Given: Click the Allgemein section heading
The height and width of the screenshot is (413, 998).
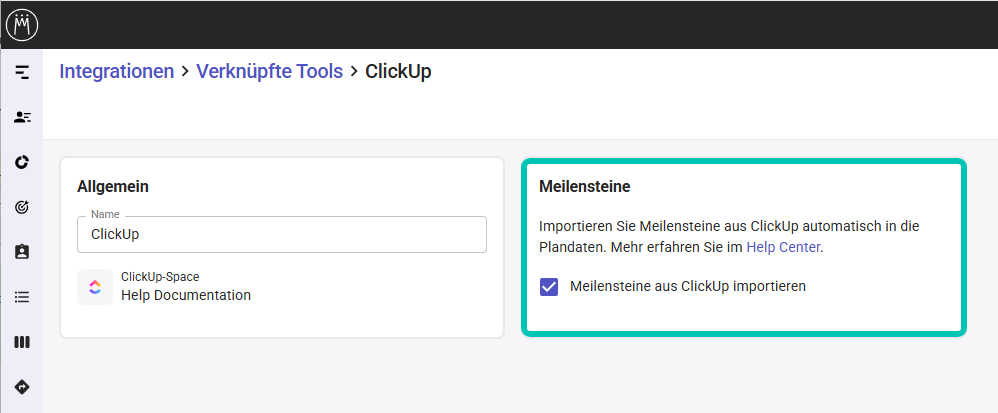Looking at the screenshot, I should (x=113, y=186).
